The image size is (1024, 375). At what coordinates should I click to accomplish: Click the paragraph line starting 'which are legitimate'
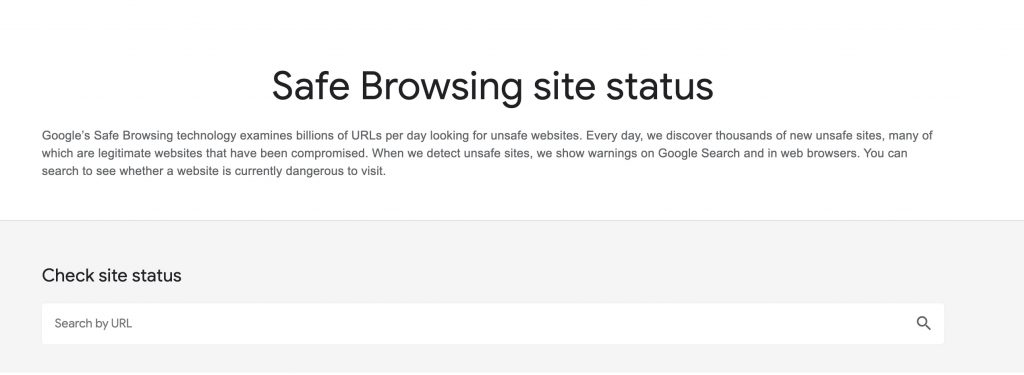pos(474,154)
